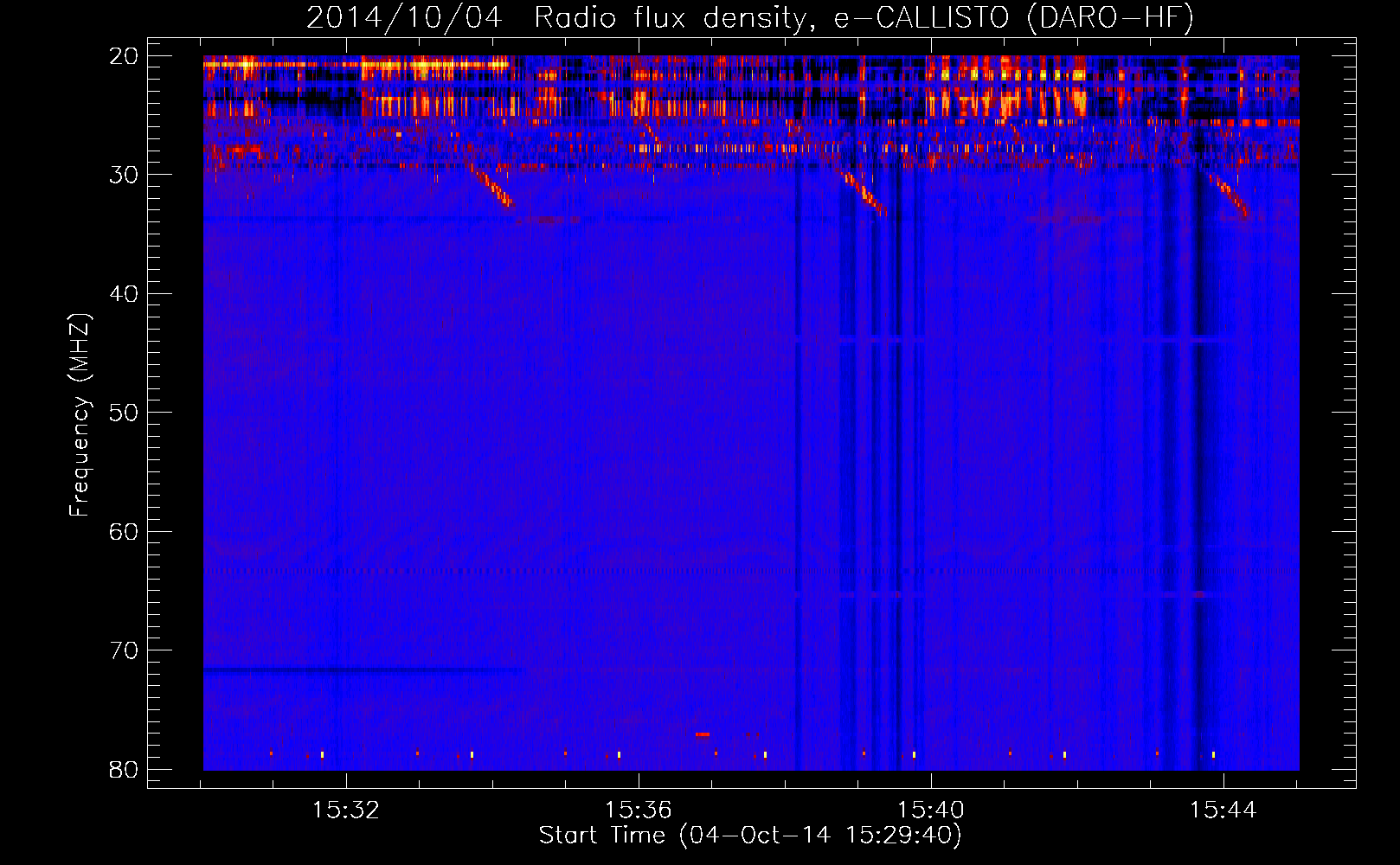Screen dimensions: 1400x865
Task: Click the 15:44 time tick label
Action: (x=1223, y=811)
